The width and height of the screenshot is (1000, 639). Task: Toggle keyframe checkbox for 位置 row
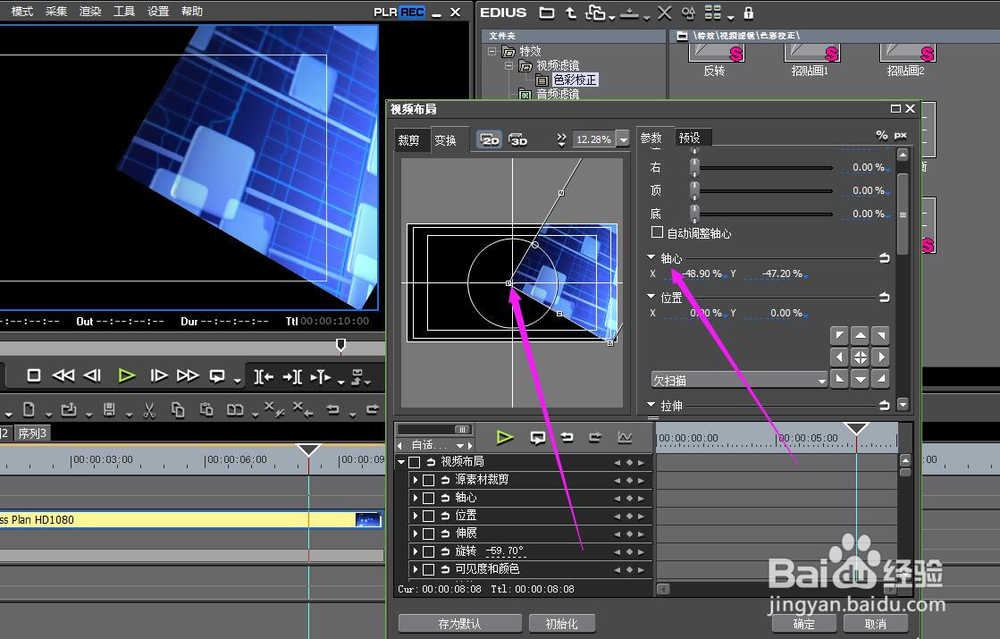pyautogui.click(x=429, y=515)
